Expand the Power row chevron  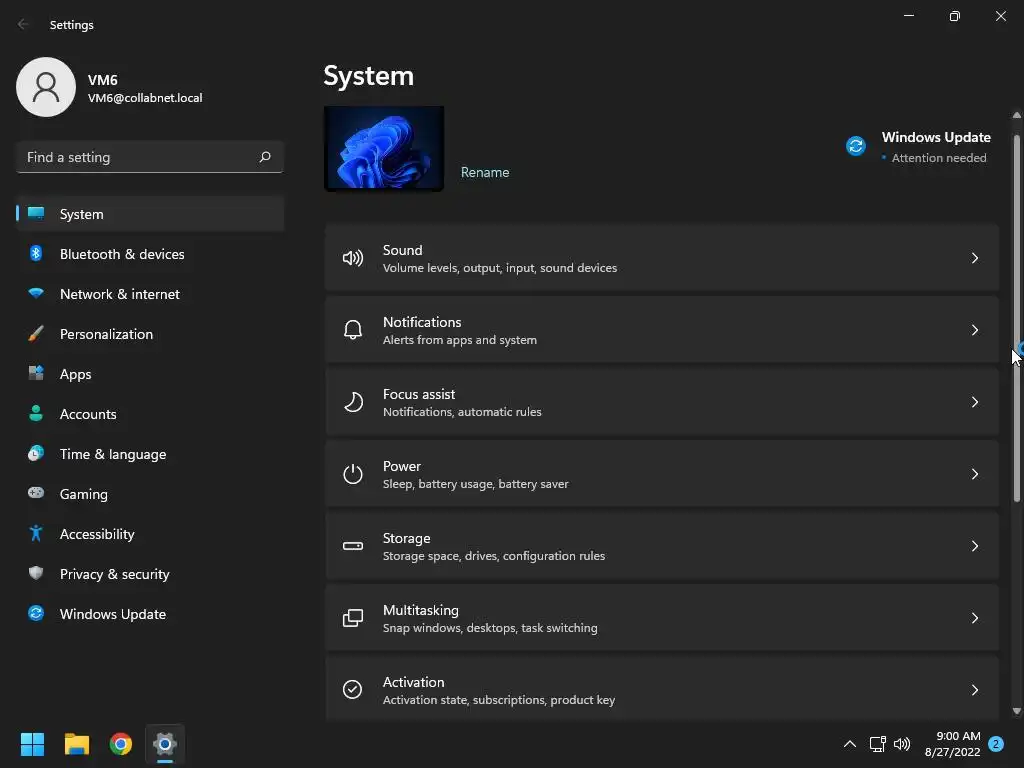tap(974, 474)
